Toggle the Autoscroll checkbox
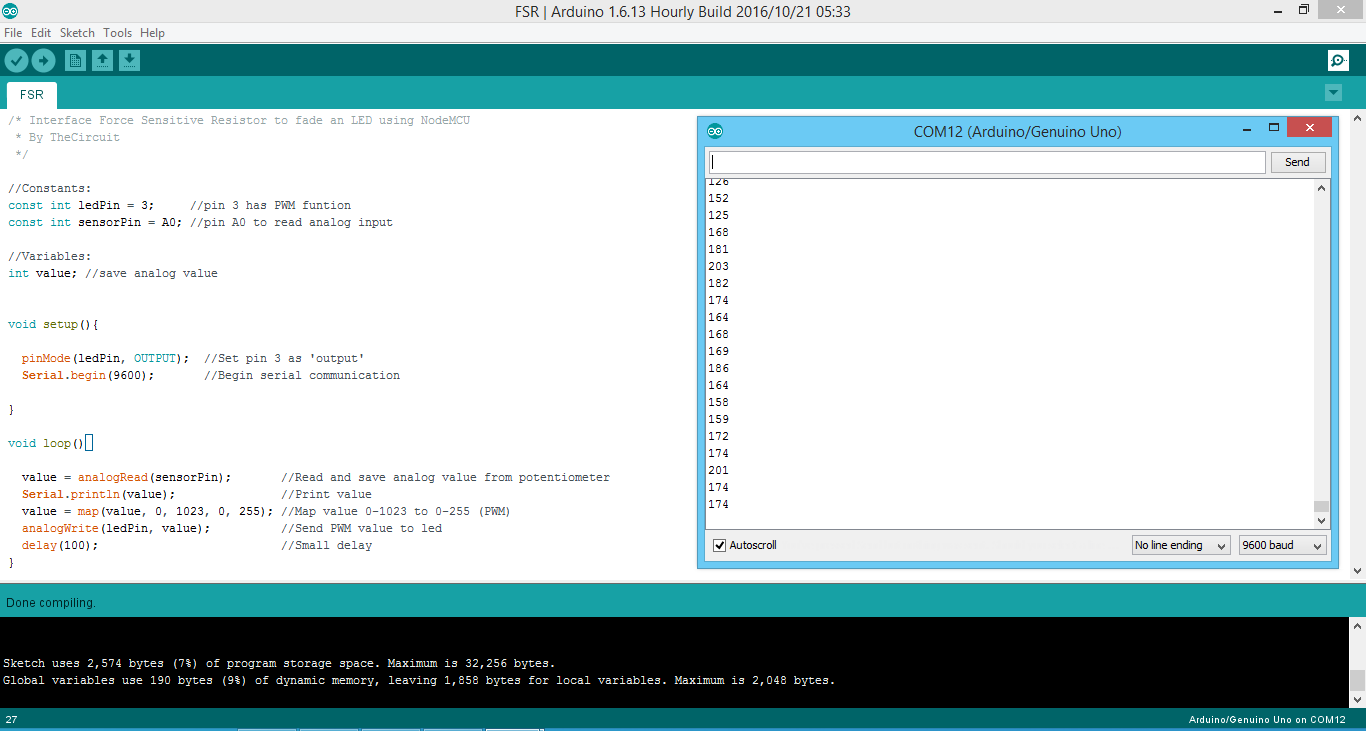This screenshot has width=1366, height=731. pyautogui.click(x=719, y=545)
